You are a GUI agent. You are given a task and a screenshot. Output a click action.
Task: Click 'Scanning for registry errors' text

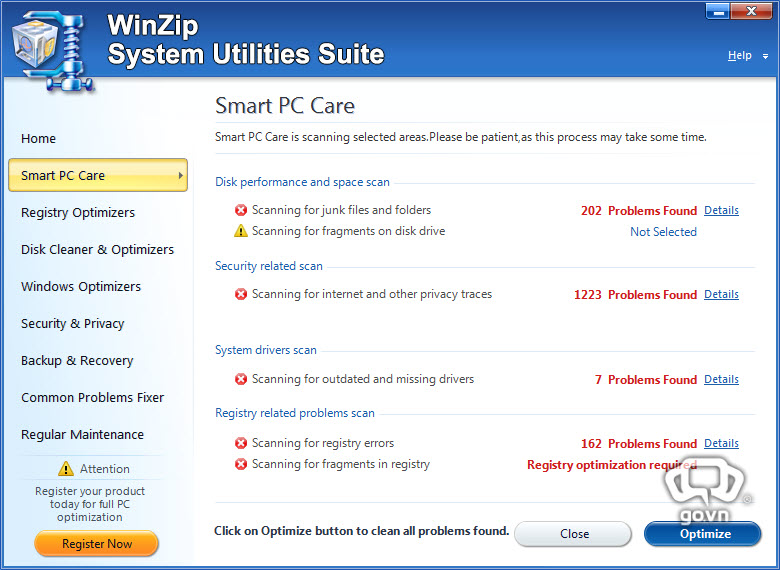click(323, 443)
